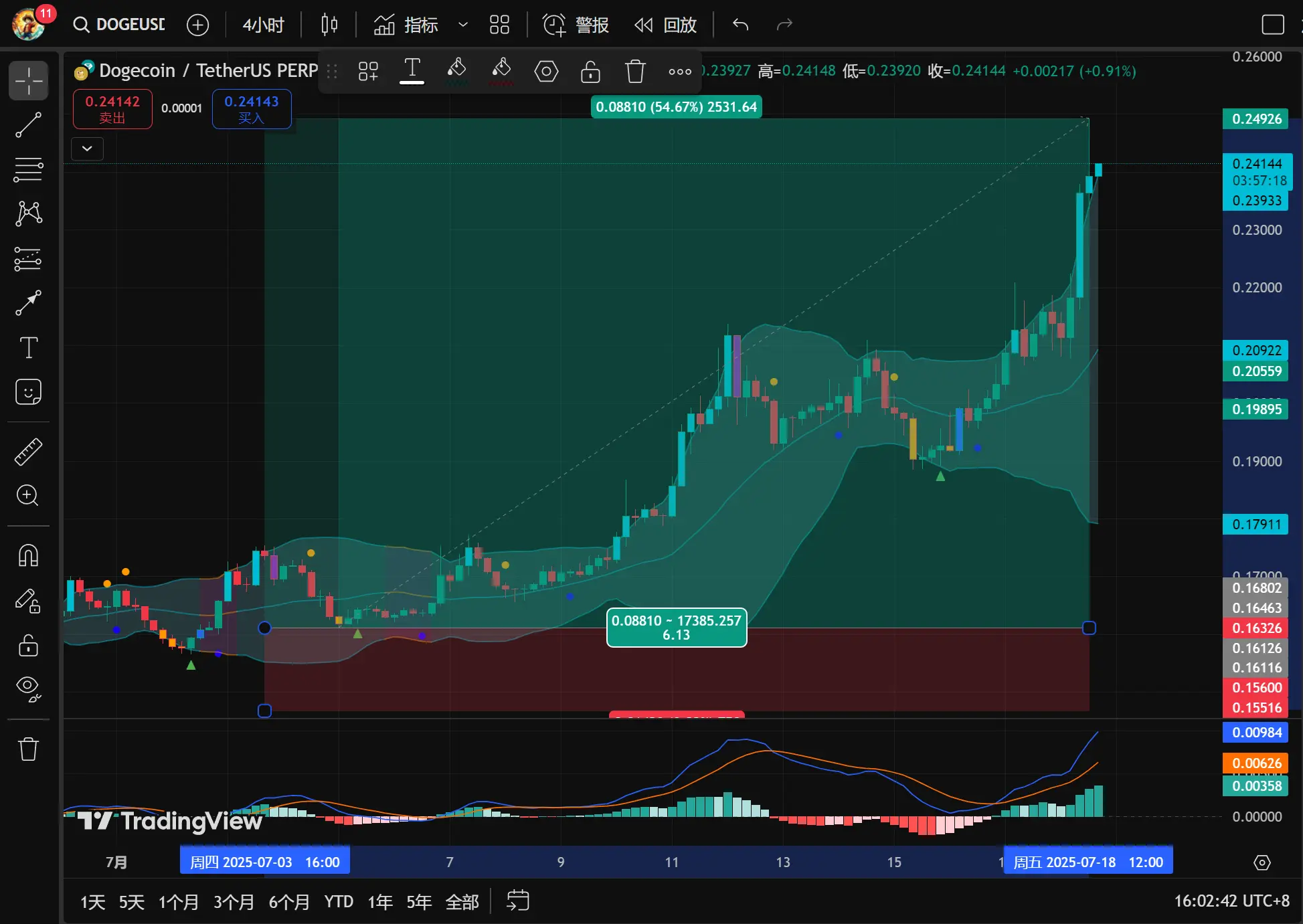Open the emoji and stickers tool
This screenshot has height=924, width=1303.
[29, 392]
